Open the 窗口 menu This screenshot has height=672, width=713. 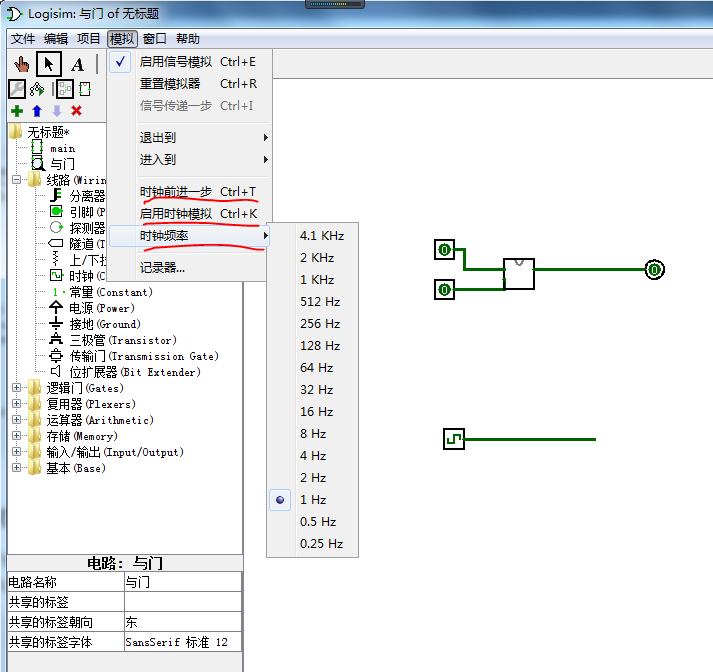[154, 39]
